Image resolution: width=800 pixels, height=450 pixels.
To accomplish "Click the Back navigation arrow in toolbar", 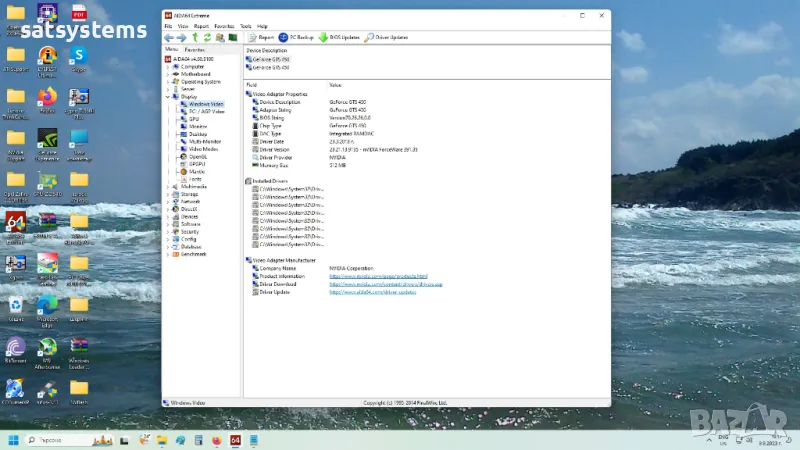I will 169,37.
